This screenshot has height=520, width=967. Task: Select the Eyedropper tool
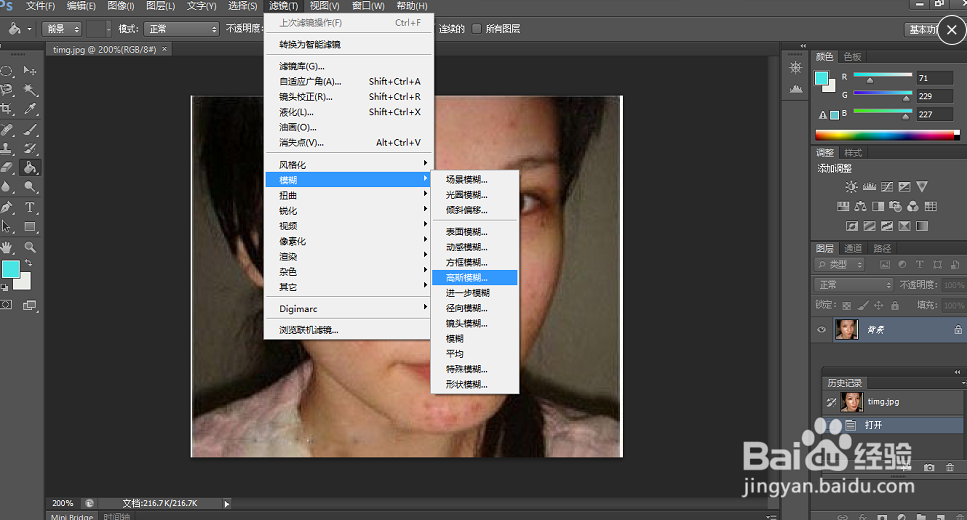coord(30,109)
